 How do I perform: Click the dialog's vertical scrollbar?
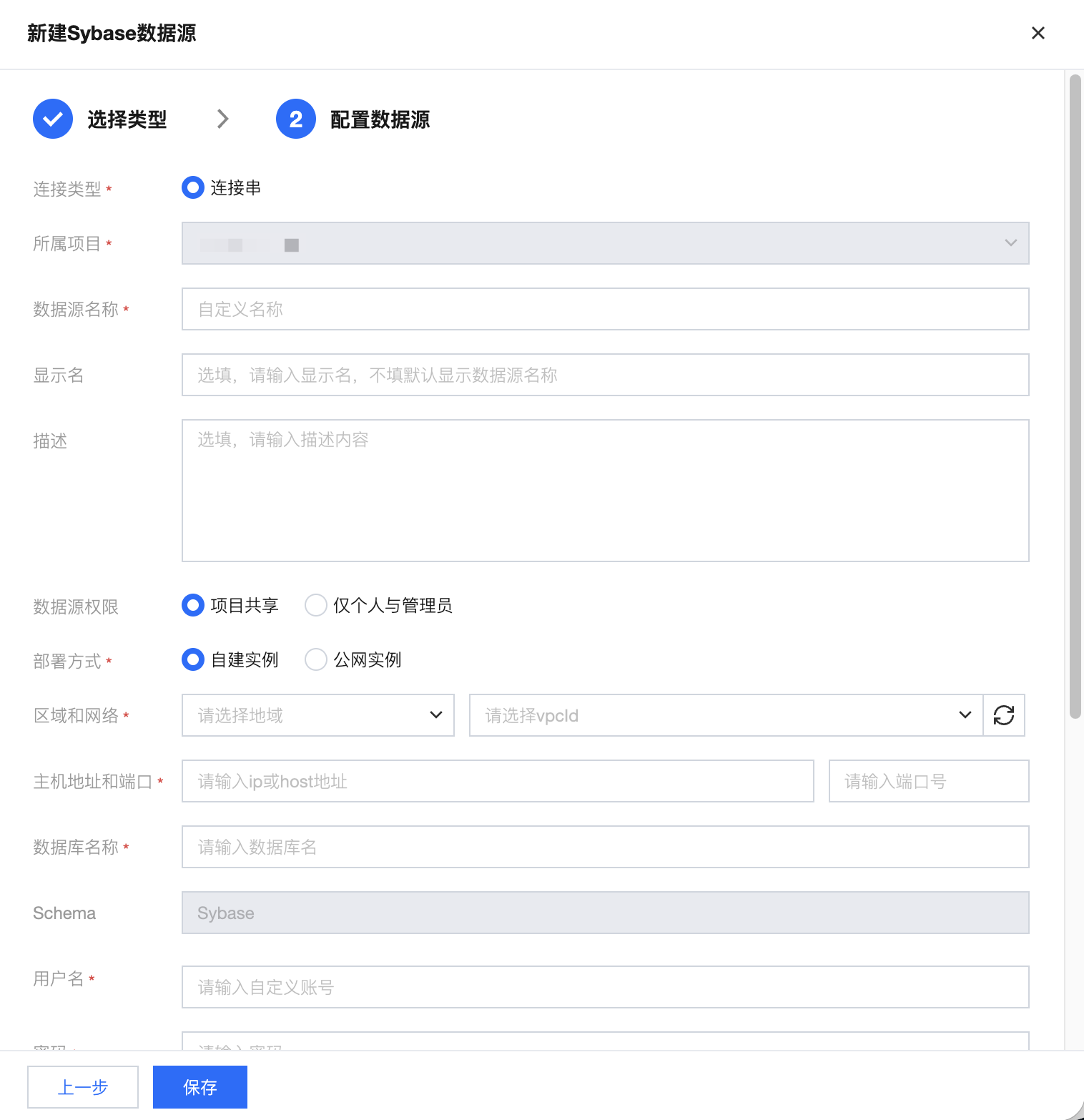click(x=1075, y=396)
